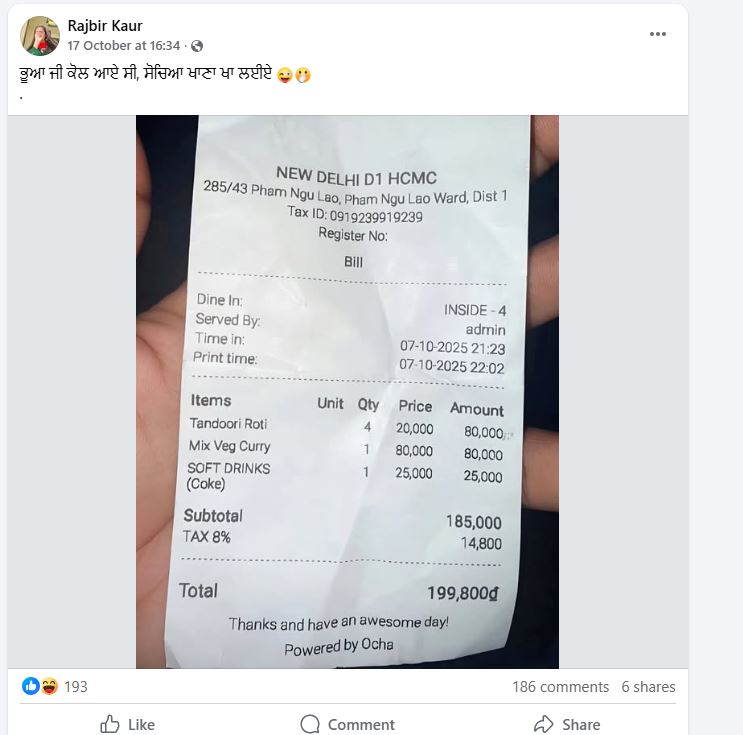This screenshot has width=743, height=735.
Task: Click the speech bubble Comment icon
Action: click(310, 724)
